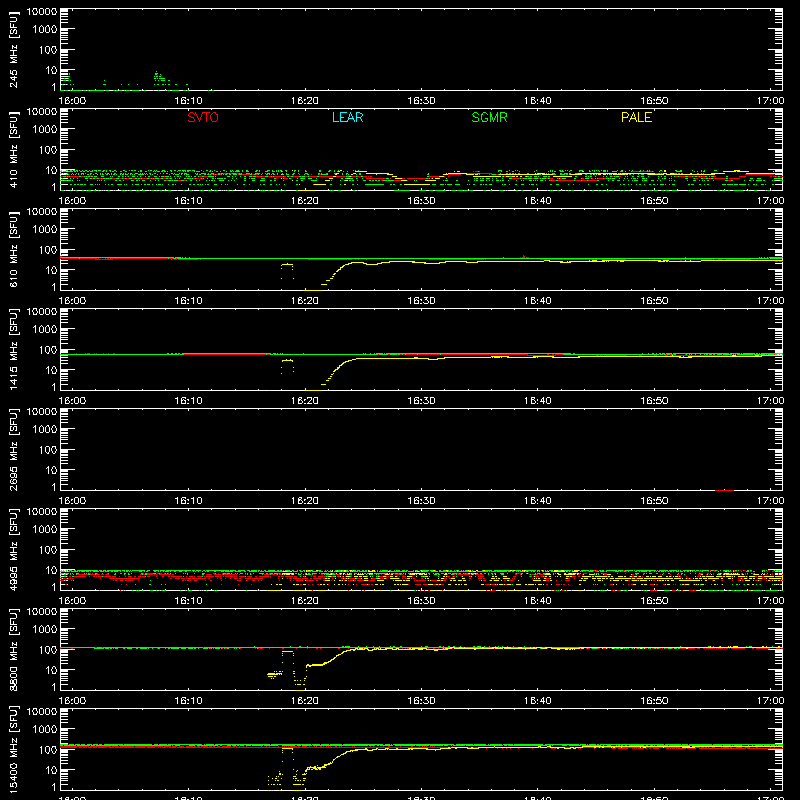Viewport: 800px width, 800px height.
Task: Select 16:20 time label under 4995 MHz panel
Action: [305, 601]
